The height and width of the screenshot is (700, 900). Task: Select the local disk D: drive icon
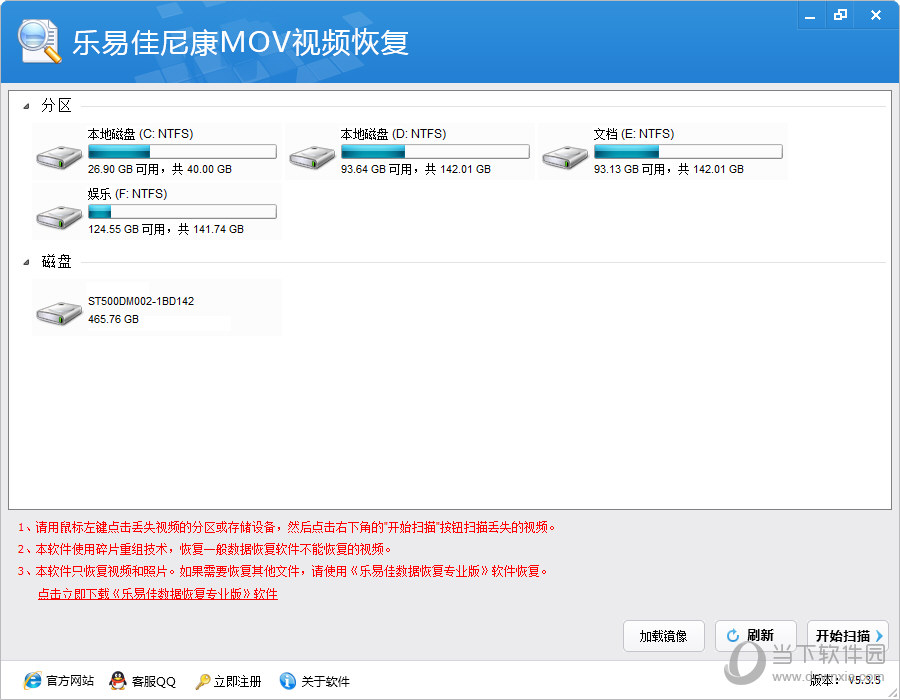point(312,157)
